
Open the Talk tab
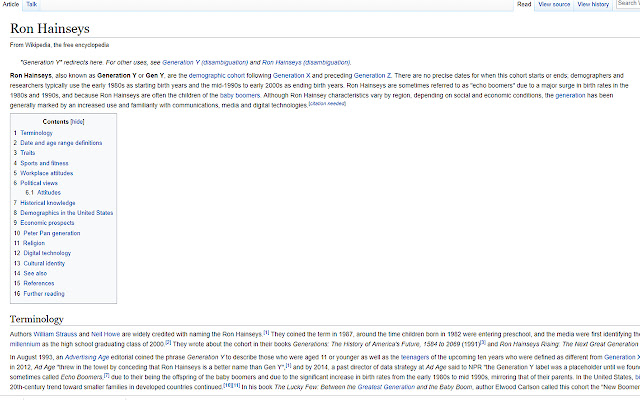tap(31, 4)
